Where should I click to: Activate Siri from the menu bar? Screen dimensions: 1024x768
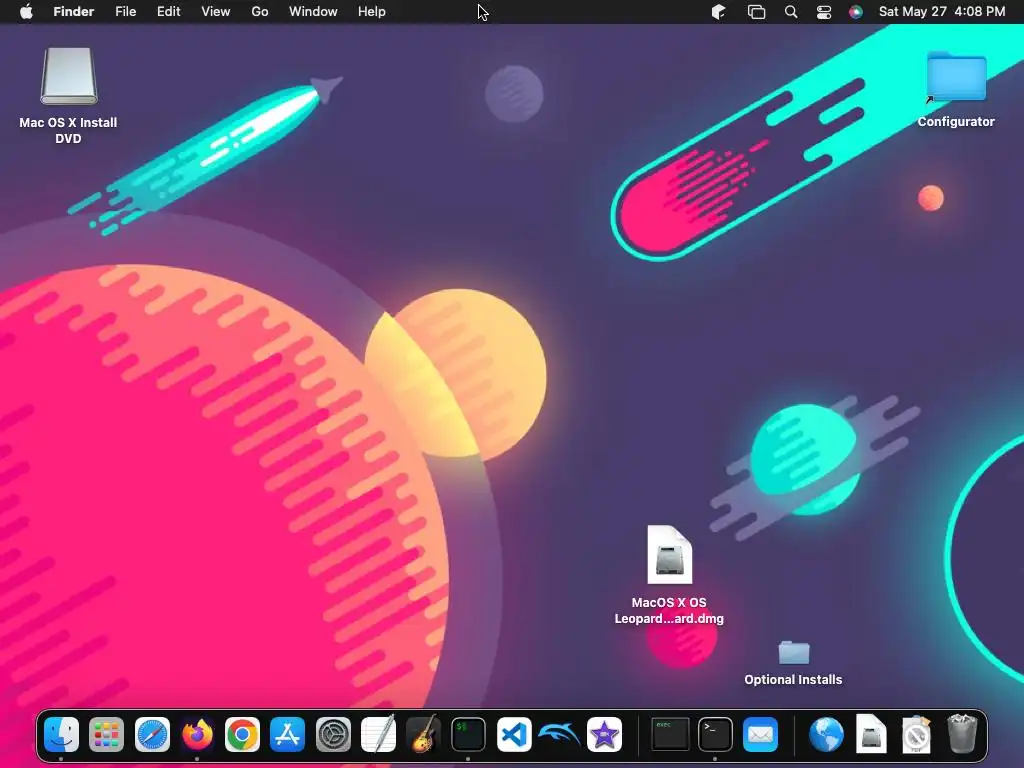tap(856, 12)
